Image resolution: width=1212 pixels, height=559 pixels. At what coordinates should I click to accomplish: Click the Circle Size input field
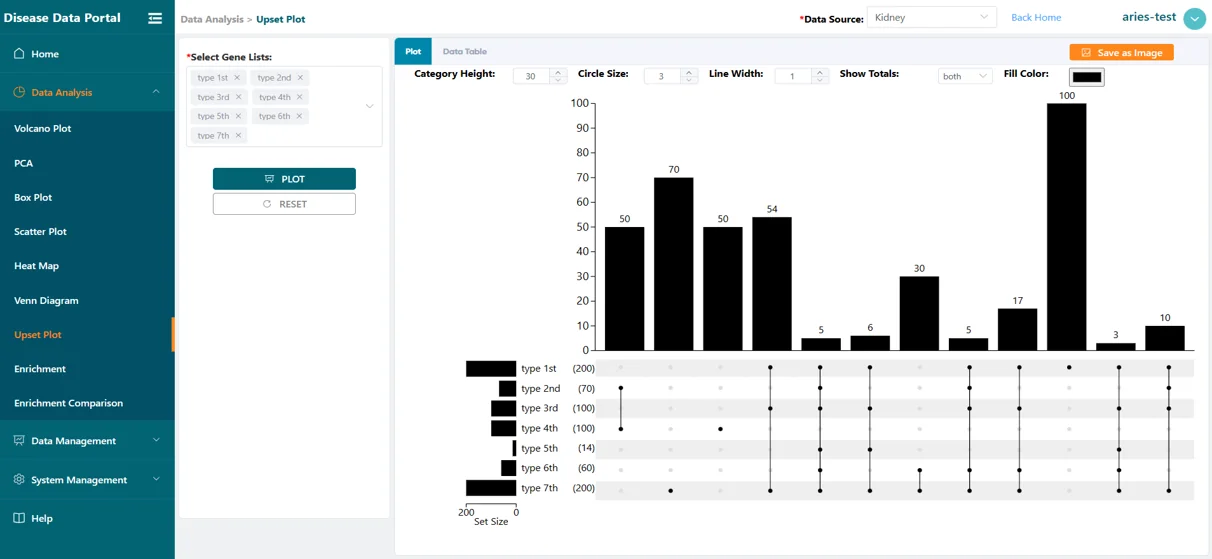tap(663, 76)
